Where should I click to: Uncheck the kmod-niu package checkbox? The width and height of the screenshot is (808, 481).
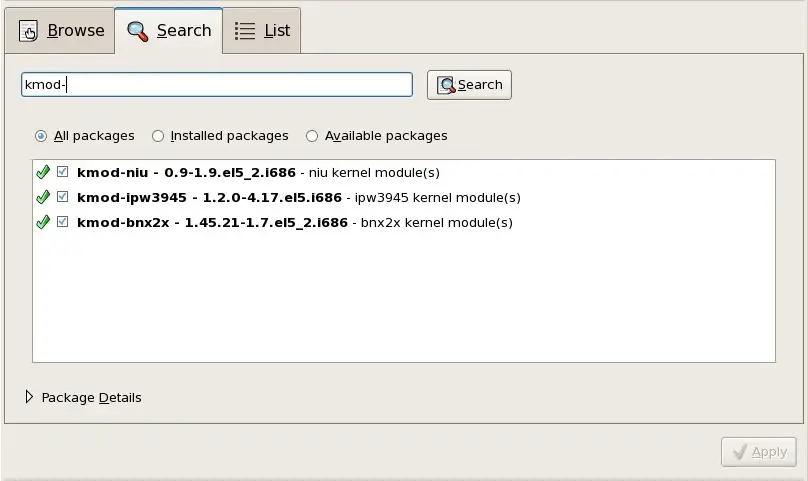pyautogui.click(x=63, y=172)
